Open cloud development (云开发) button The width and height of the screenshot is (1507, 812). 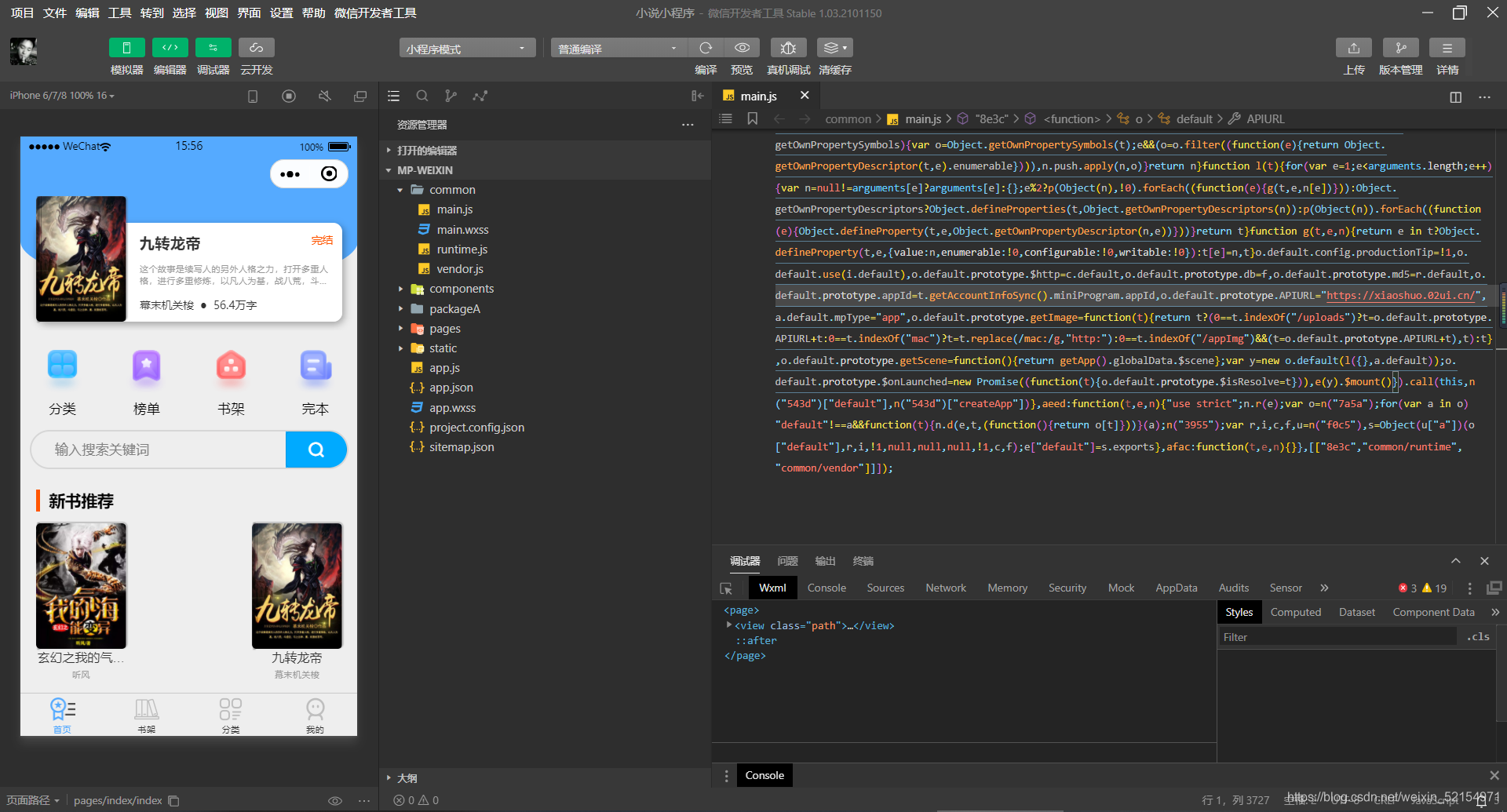[x=256, y=48]
